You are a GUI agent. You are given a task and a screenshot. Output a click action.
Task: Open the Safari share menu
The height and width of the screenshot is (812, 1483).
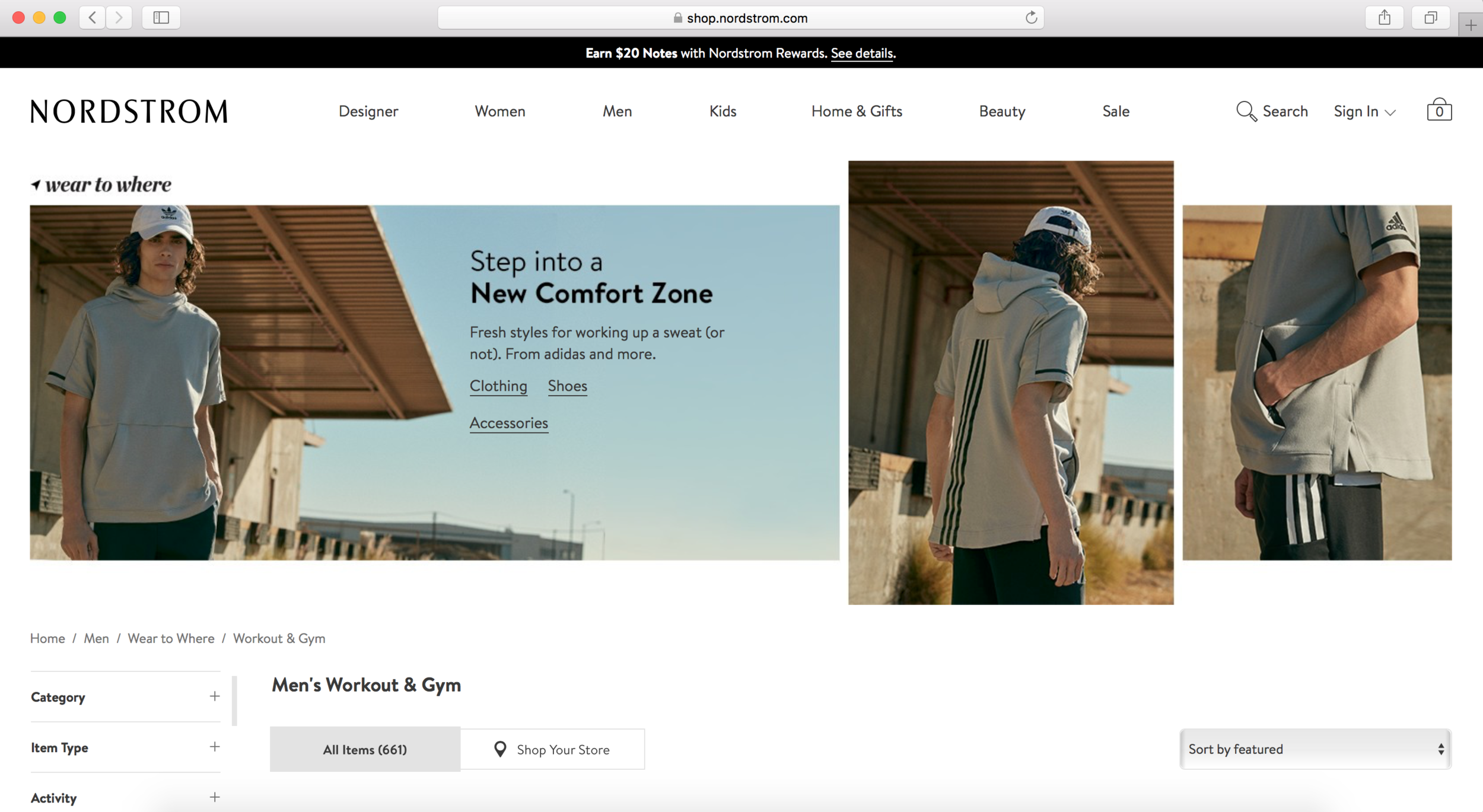point(1385,18)
